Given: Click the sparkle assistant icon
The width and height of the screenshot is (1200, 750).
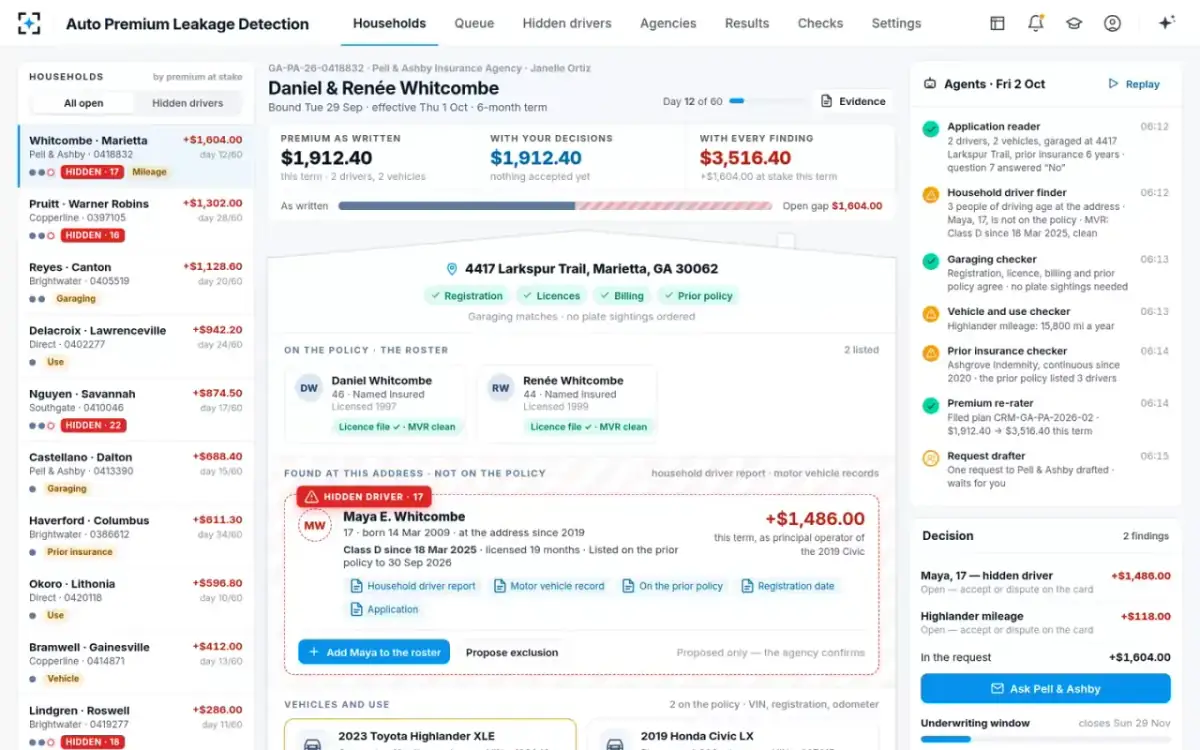Looking at the screenshot, I should [1166, 23].
